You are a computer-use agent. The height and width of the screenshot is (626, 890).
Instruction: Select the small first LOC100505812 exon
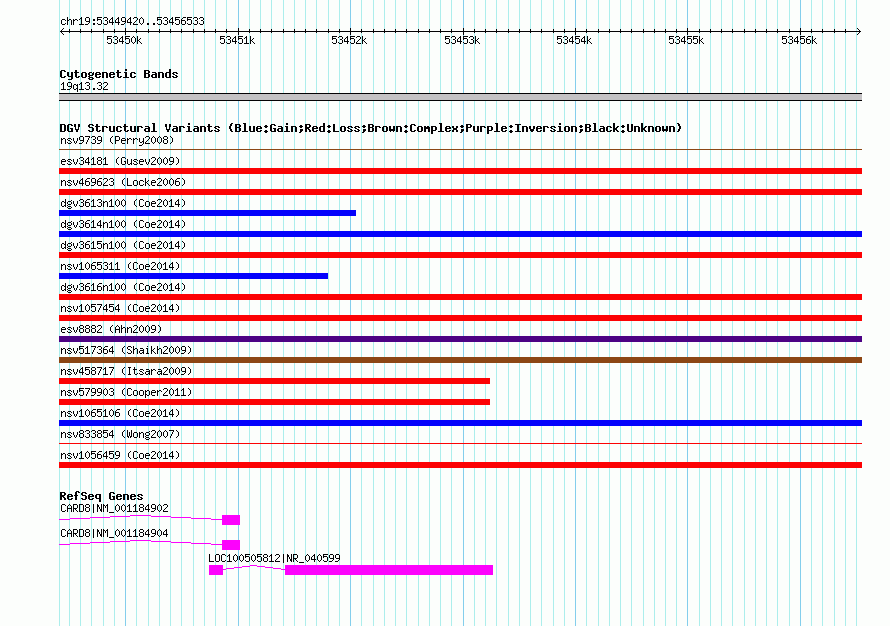tap(216, 570)
